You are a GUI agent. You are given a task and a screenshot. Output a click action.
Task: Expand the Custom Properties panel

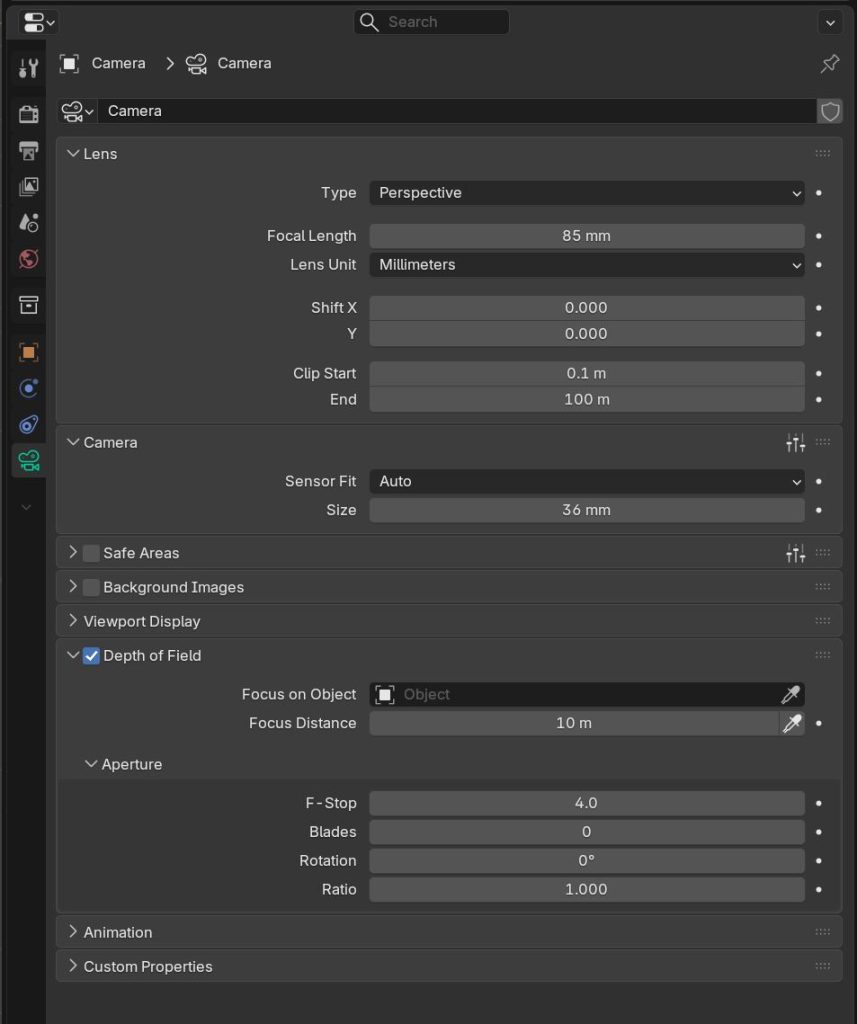(147, 966)
